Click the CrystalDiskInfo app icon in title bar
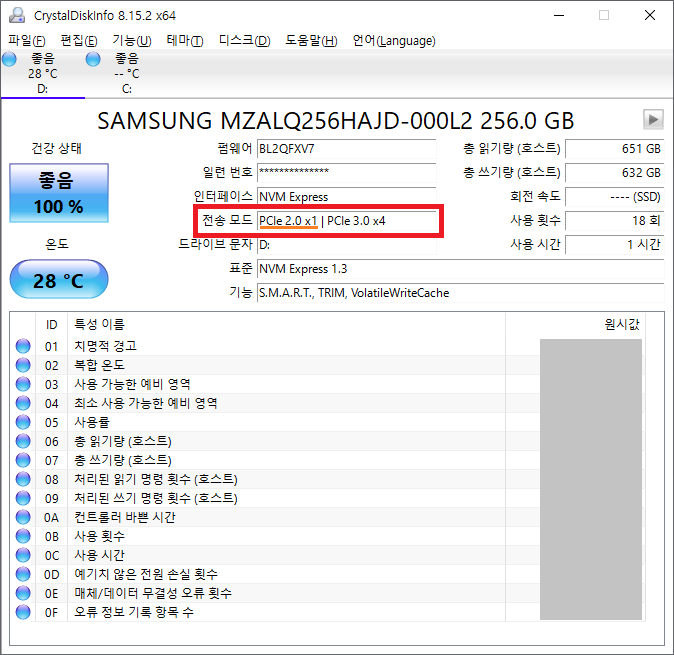Image resolution: width=674 pixels, height=655 pixels. tap(17, 15)
